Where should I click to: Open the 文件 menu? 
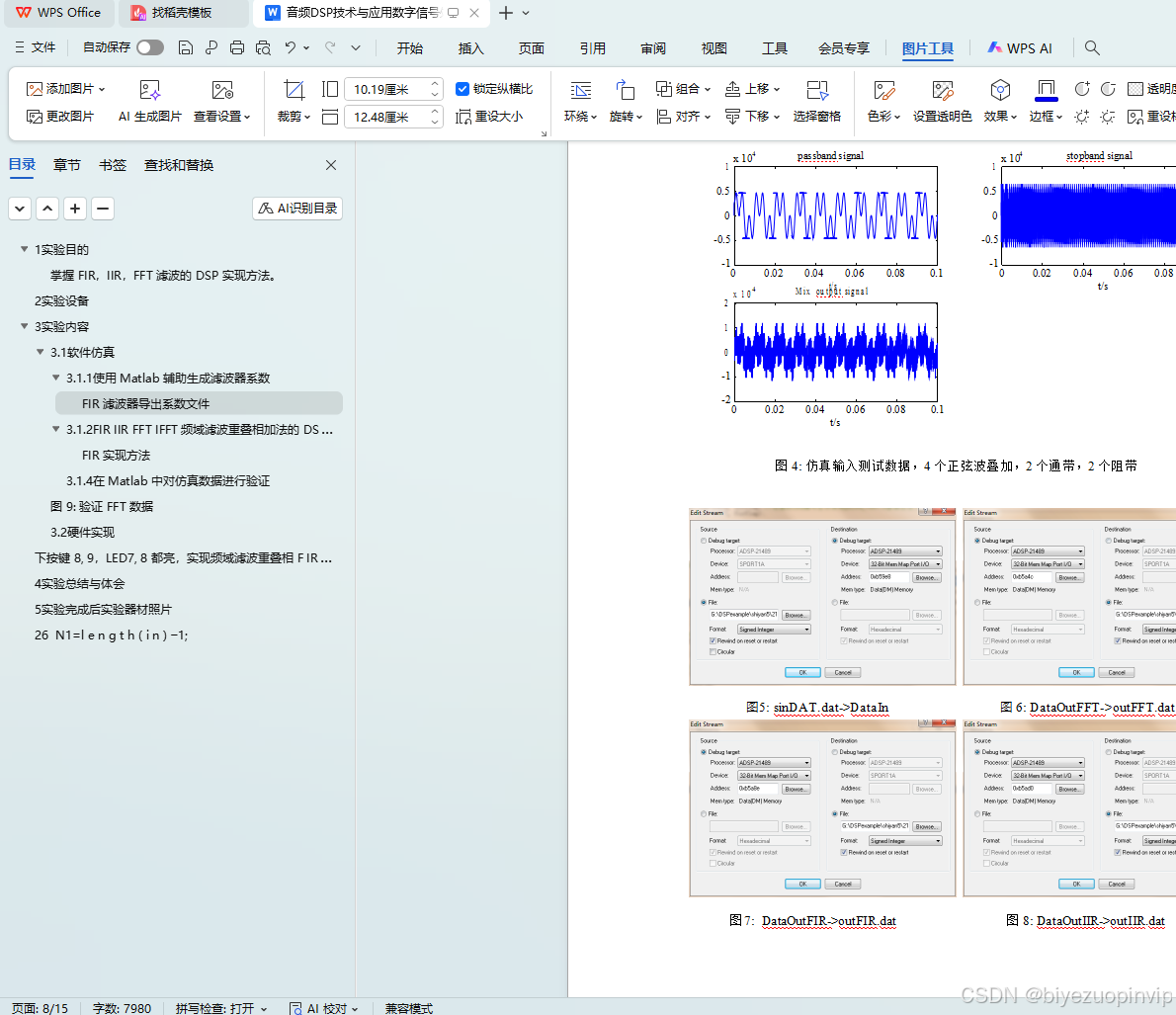pos(35,47)
